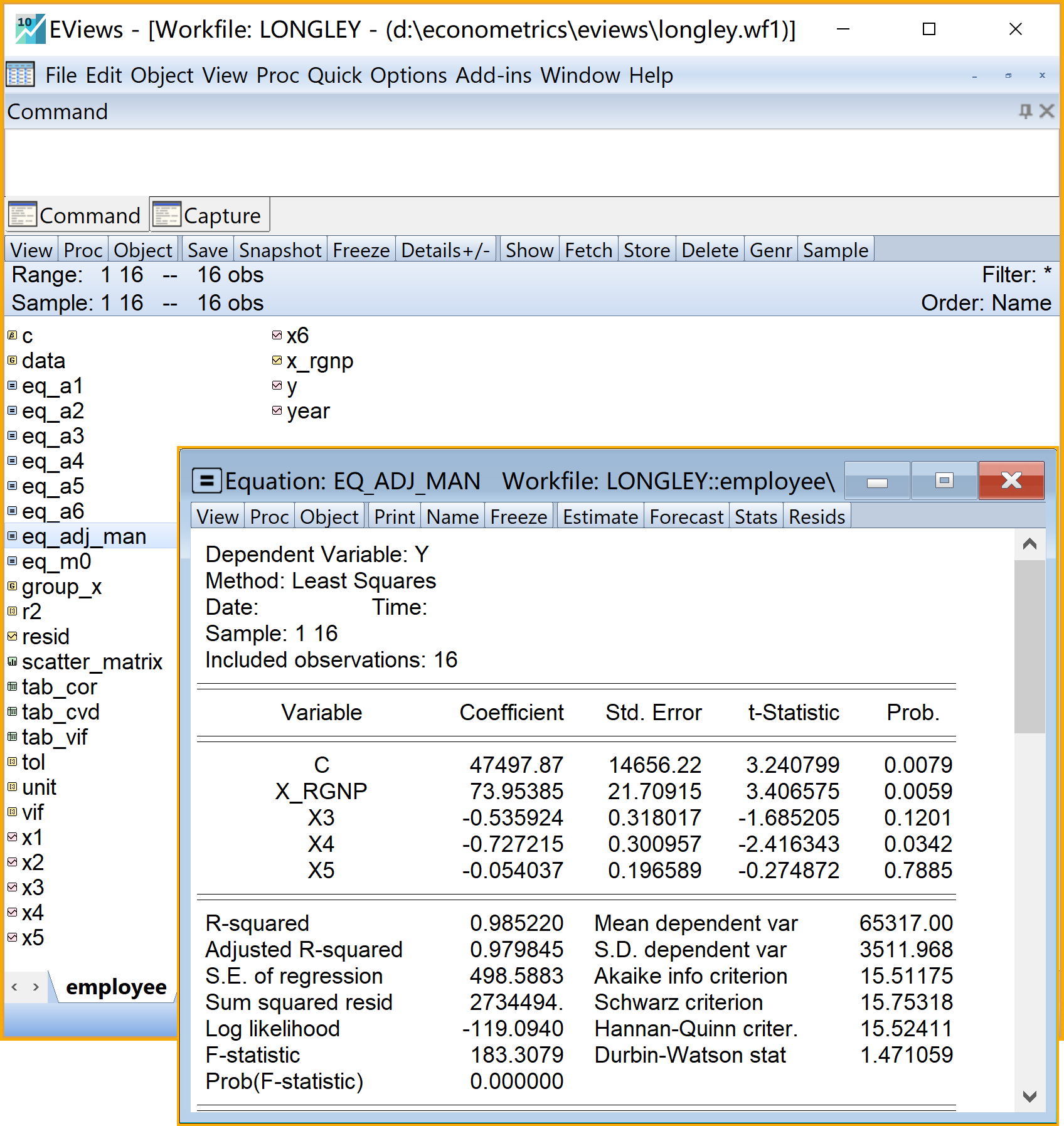Click Estimate in equation toolbar
This screenshot has width=1064, height=1126.
point(600,517)
